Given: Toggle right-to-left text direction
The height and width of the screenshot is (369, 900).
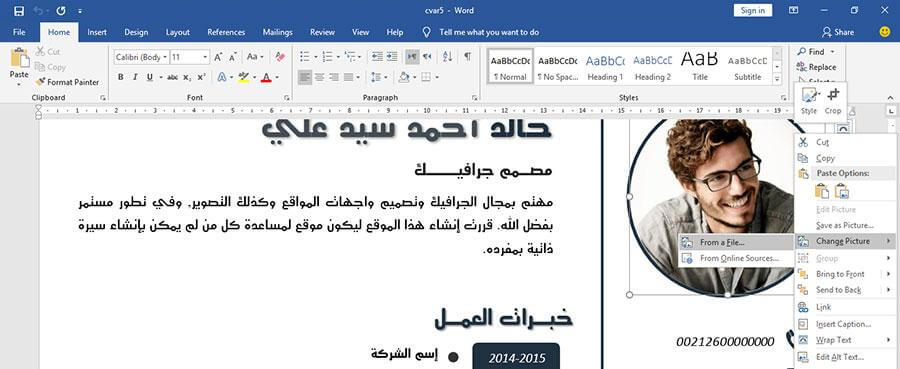Looking at the screenshot, I should (426, 57).
